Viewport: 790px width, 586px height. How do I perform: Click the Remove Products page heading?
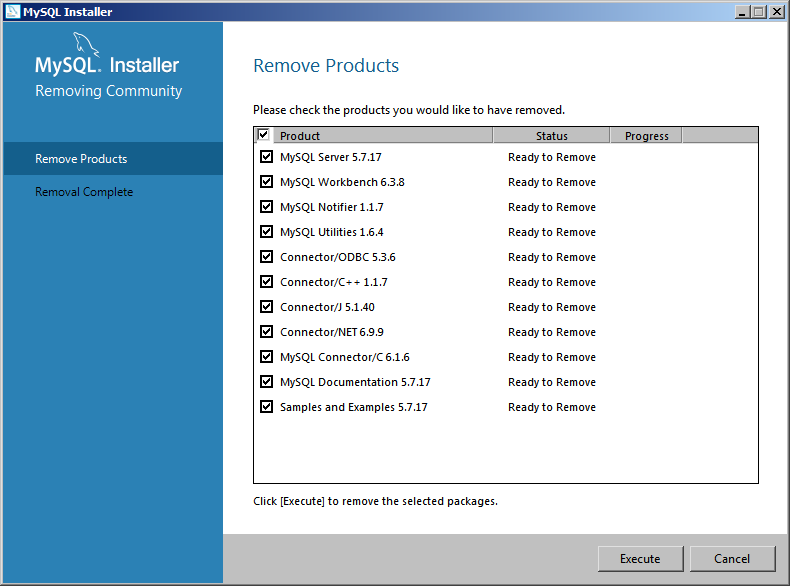click(x=326, y=66)
